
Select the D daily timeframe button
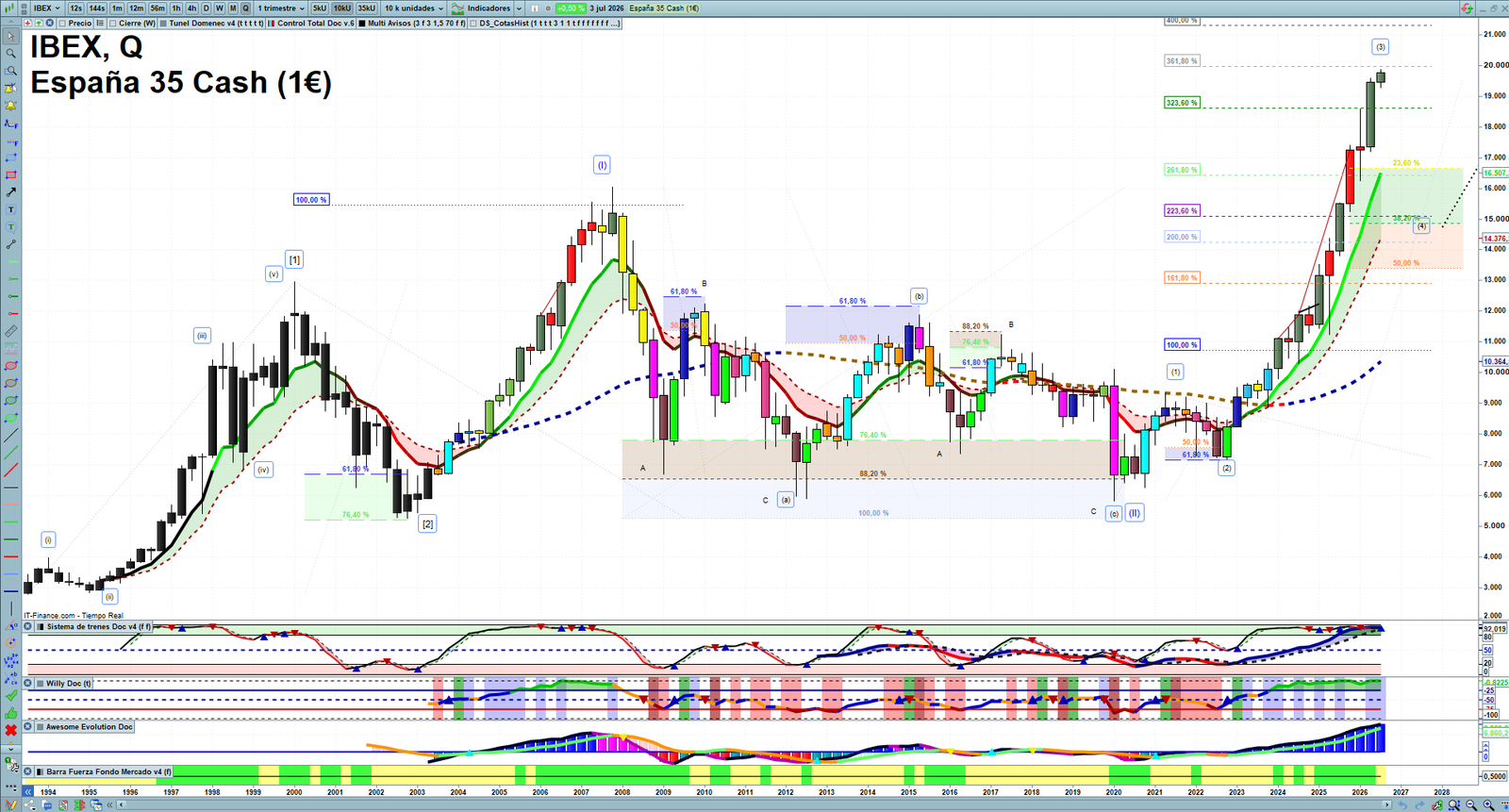click(206, 8)
